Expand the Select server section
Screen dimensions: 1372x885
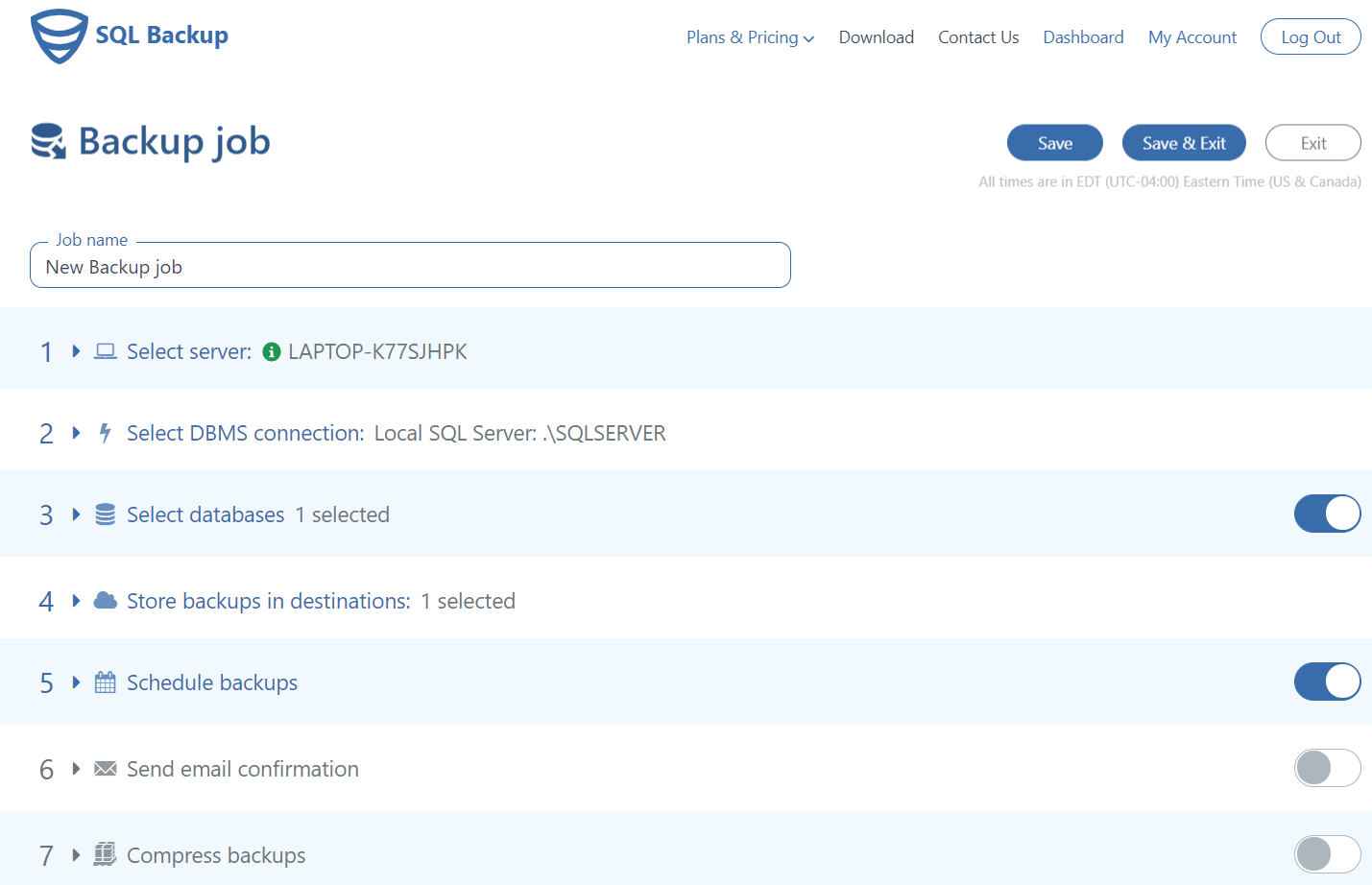tap(75, 350)
